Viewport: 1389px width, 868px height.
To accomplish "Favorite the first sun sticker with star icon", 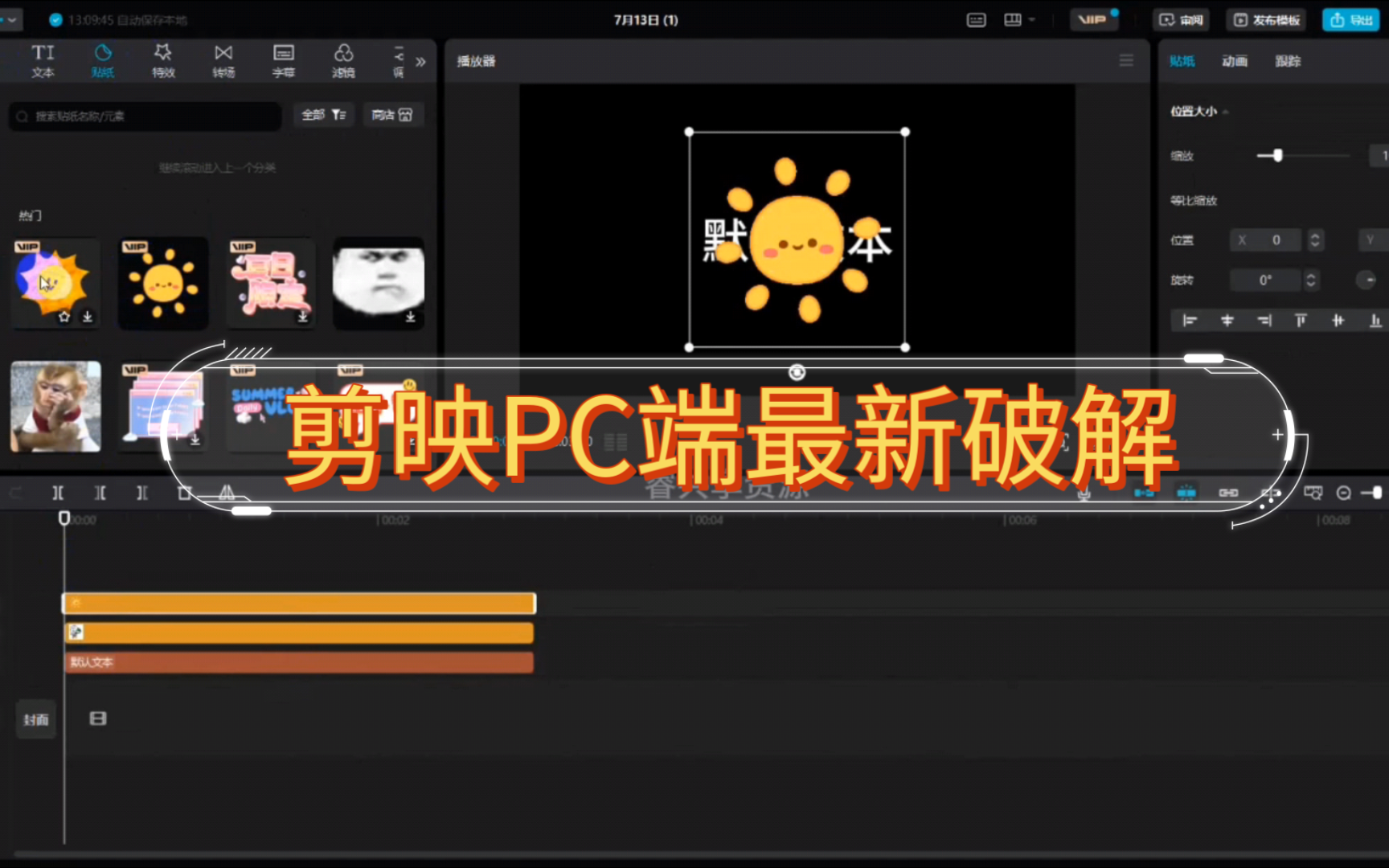I will point(64,317).
